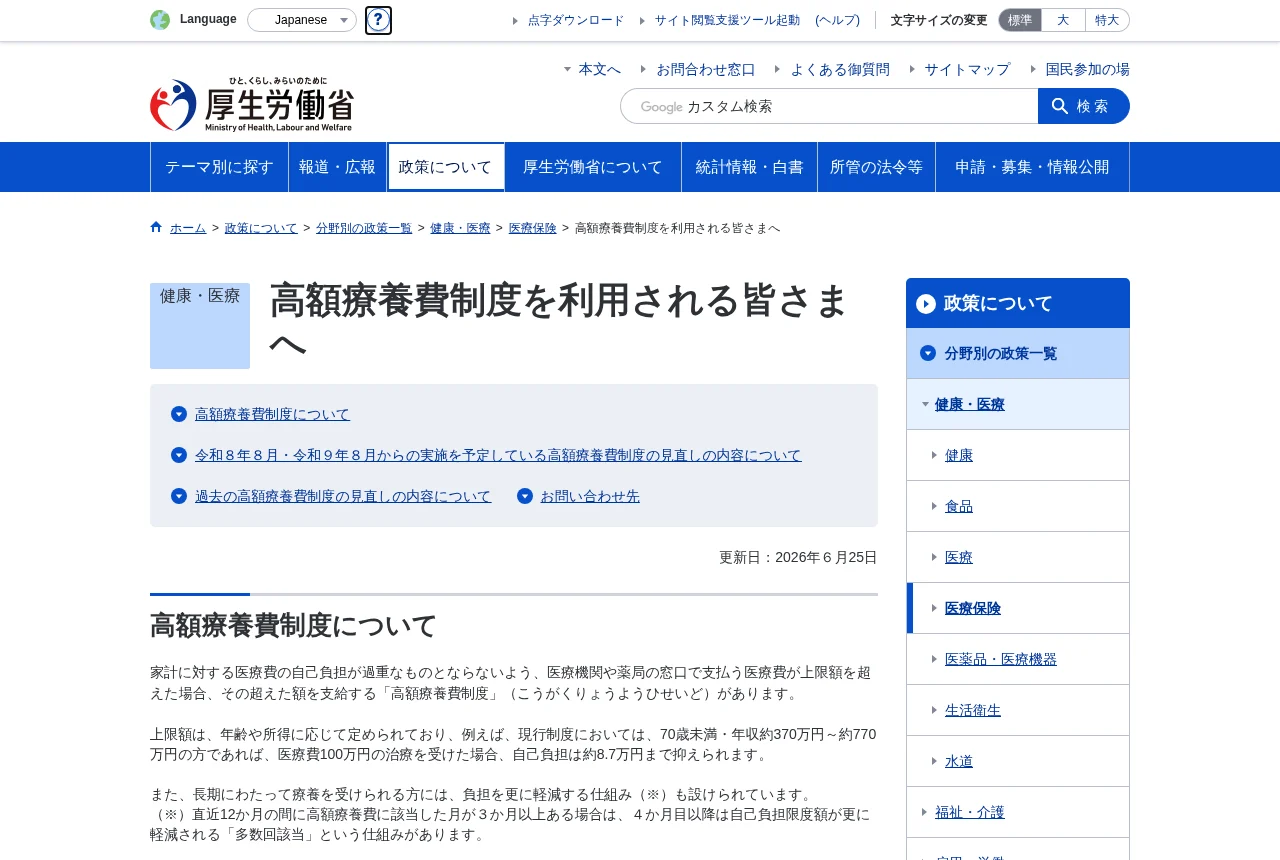
Task: Open 所管の法令等 menu
Action: pos(876,167)
